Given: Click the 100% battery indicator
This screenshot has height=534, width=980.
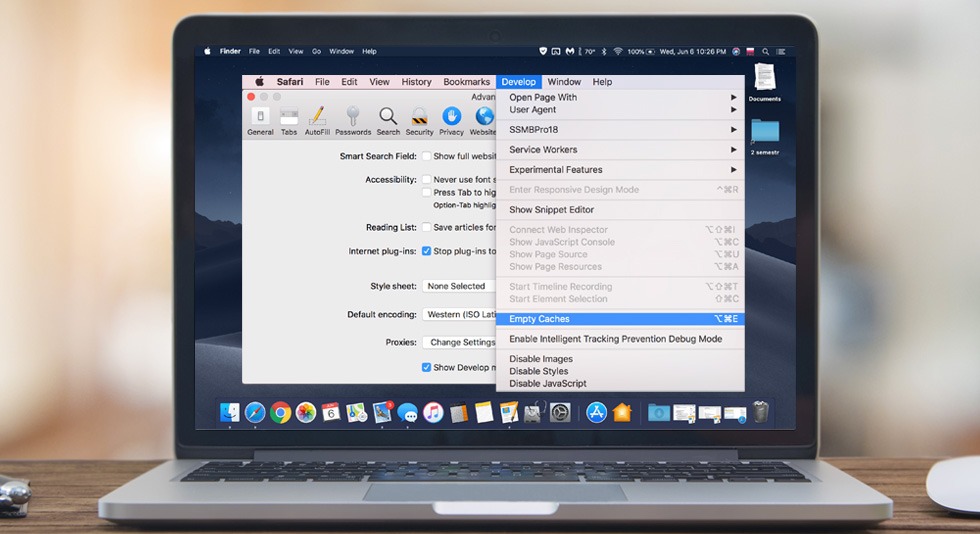Looking at the screenshot, I should click(641, 51).
